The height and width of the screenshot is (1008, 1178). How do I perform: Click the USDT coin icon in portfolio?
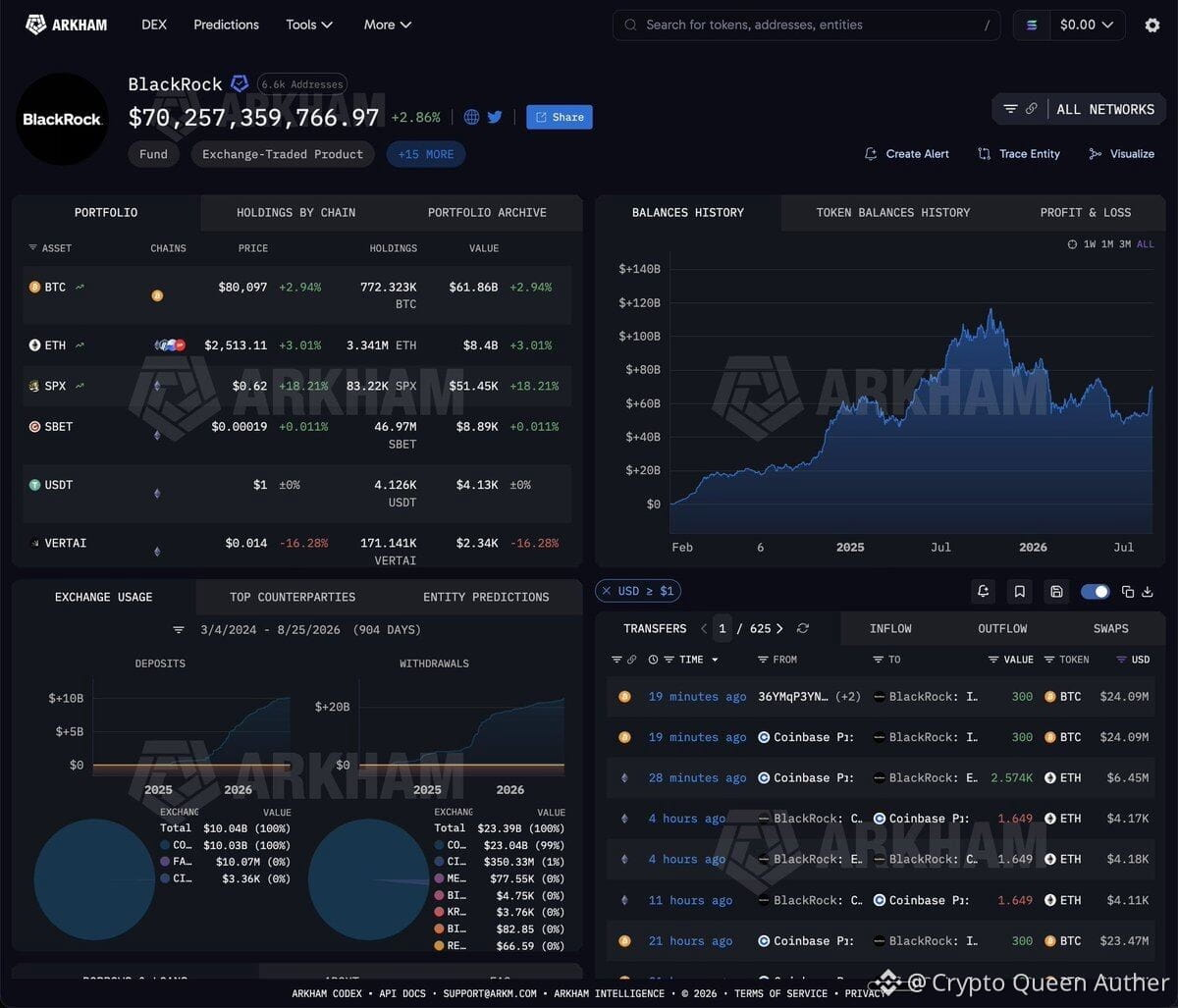(34, 484)
